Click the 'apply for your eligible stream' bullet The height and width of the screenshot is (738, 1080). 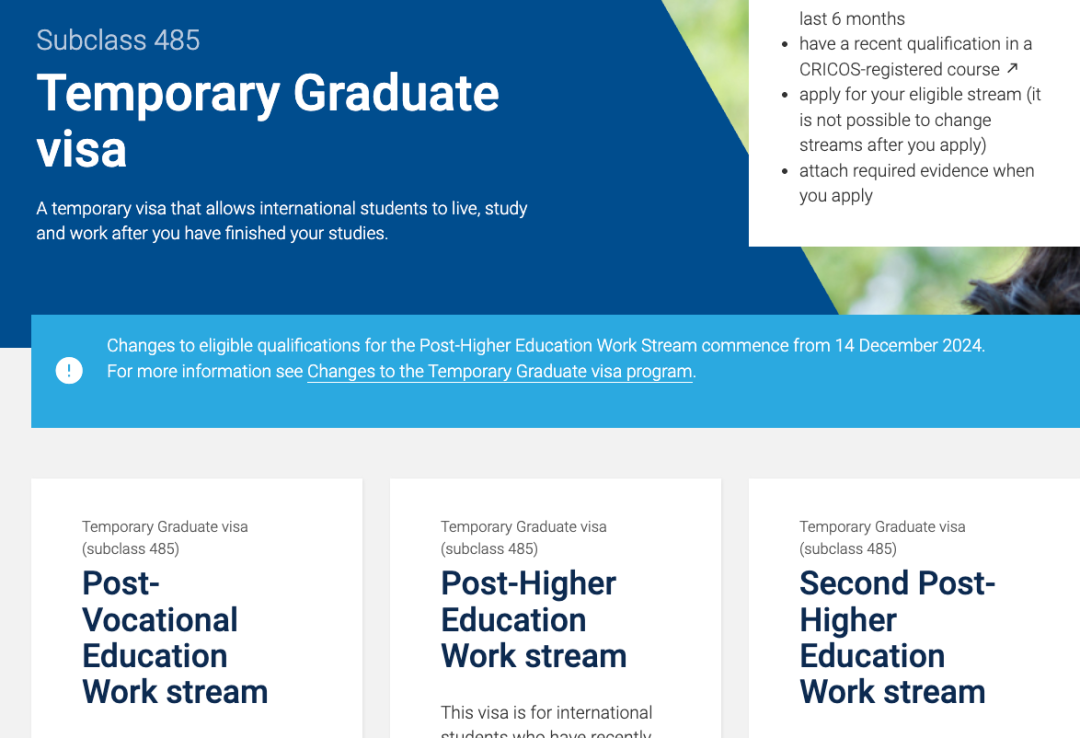919,120
